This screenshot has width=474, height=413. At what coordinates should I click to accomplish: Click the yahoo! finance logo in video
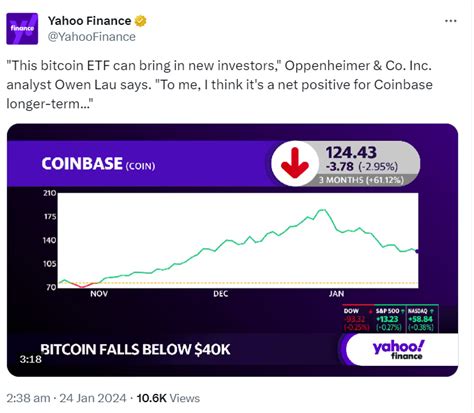click(398, 350)
